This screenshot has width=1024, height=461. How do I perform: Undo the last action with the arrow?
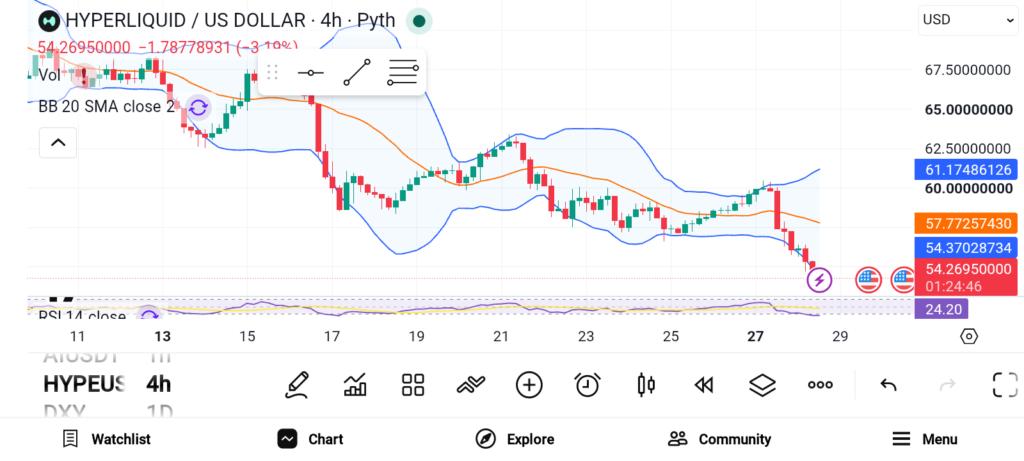(888, 385)
